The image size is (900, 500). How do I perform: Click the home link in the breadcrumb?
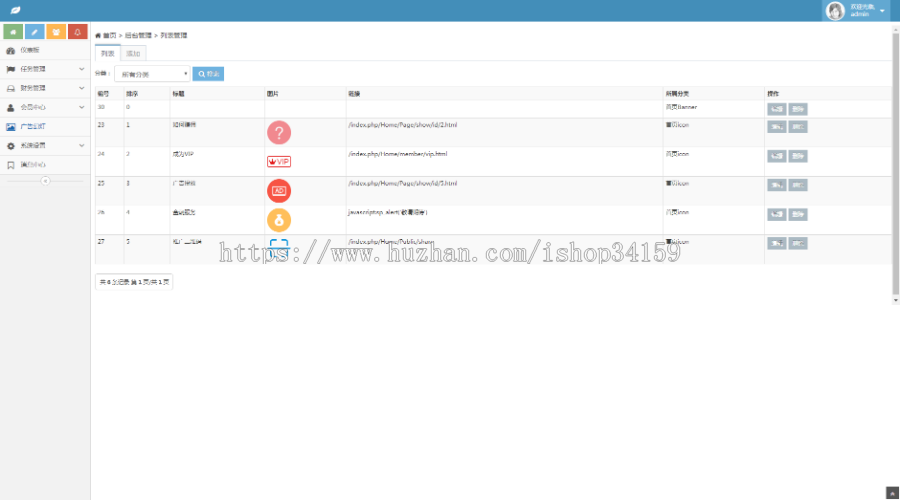(x=109, y=36)
